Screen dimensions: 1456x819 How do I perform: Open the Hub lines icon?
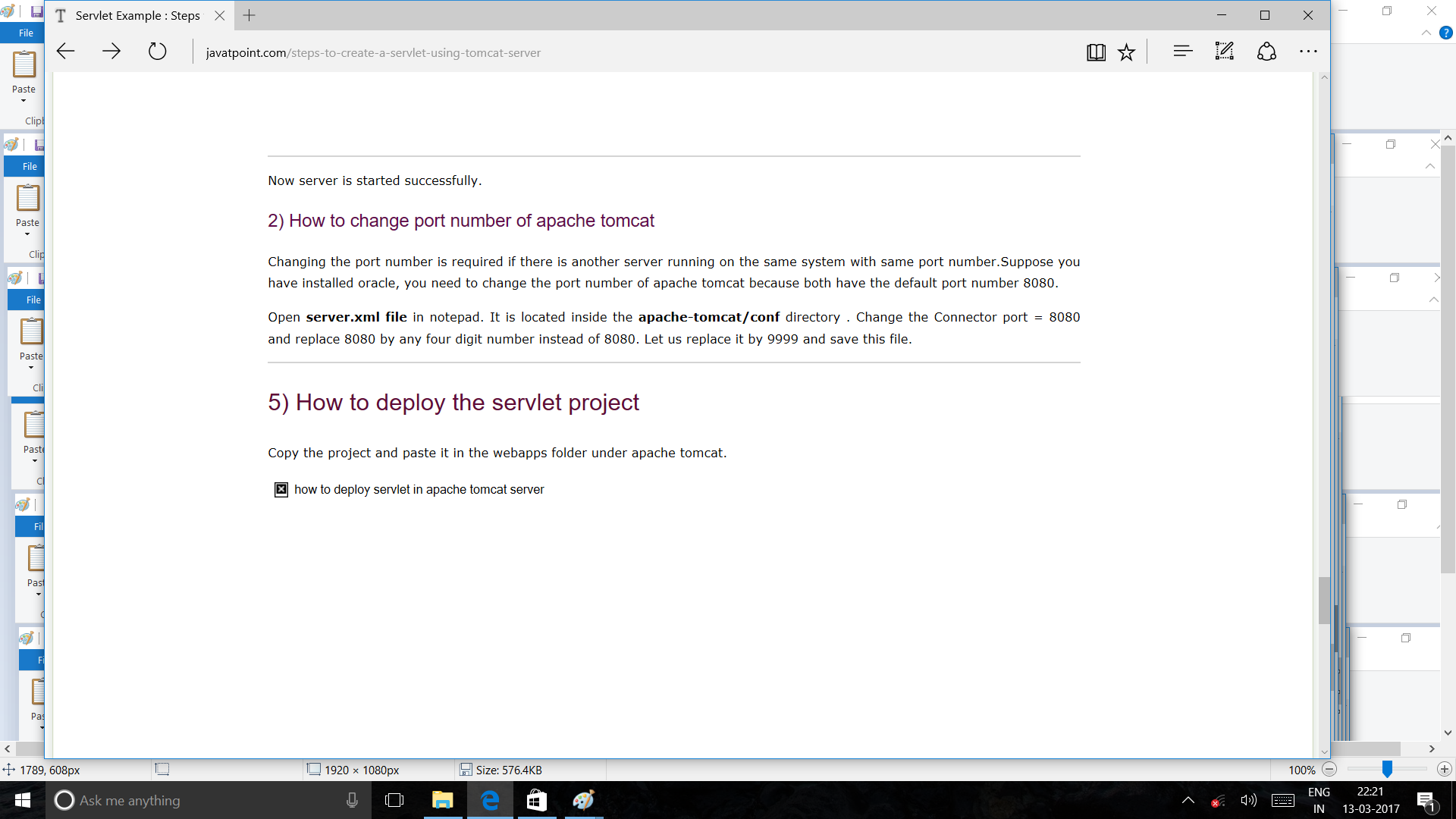(1182, 52)
